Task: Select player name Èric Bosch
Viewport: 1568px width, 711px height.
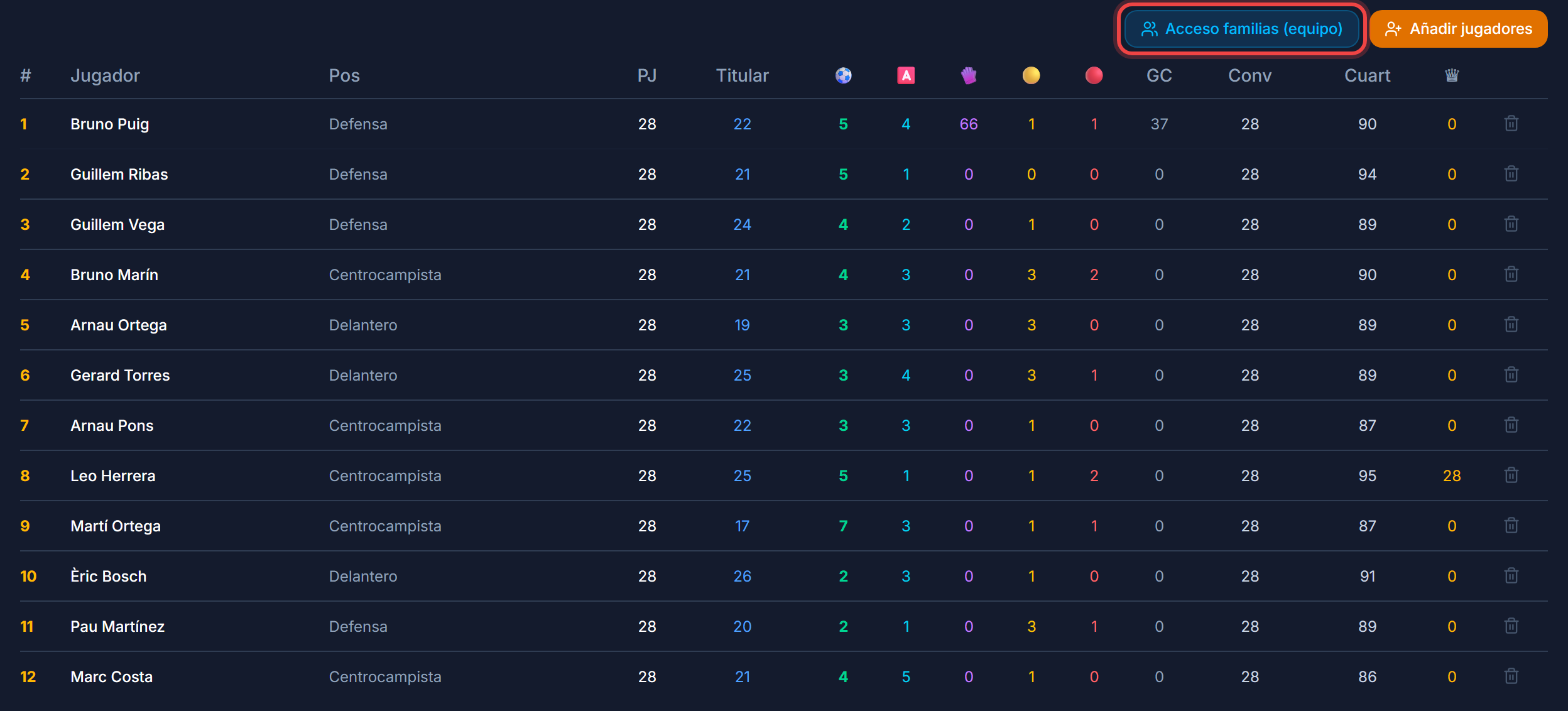Action: click(108, 576)
